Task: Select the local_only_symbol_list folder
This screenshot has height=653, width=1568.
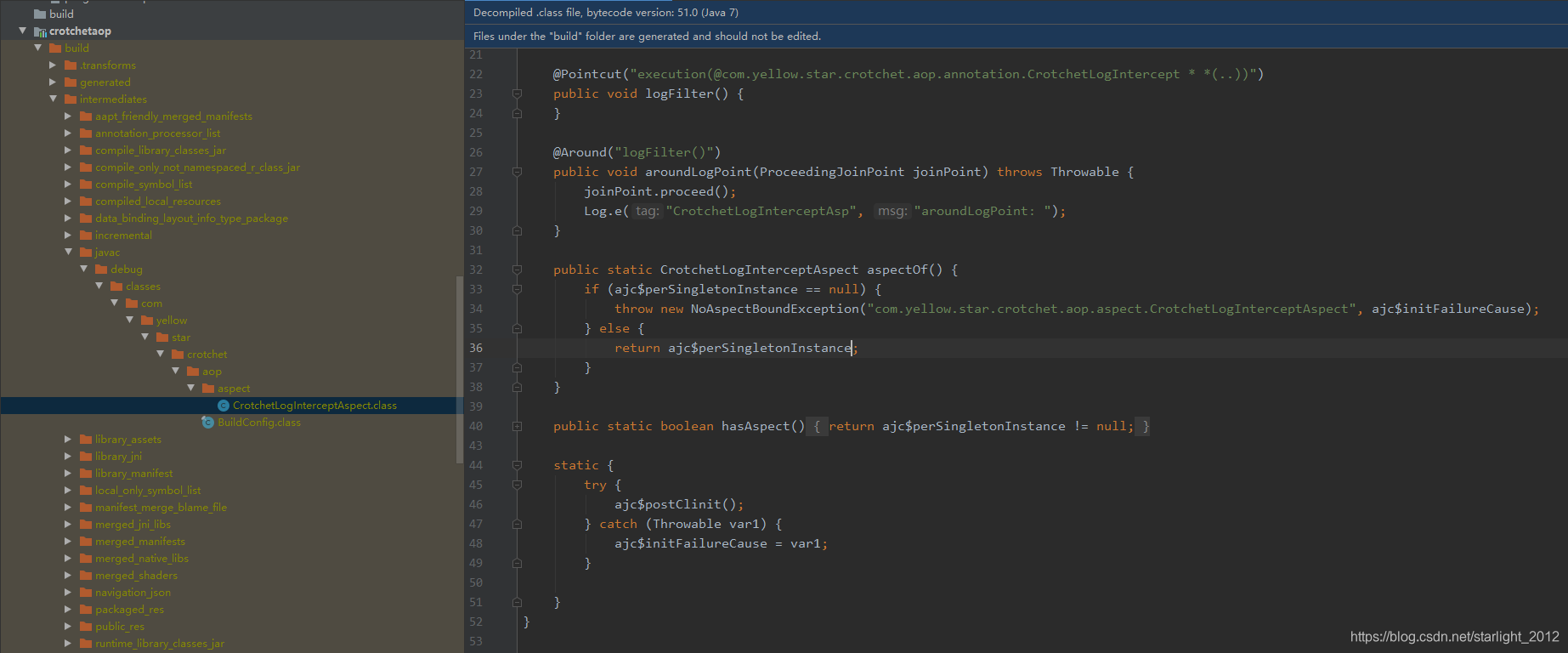Action: [148, 491]
